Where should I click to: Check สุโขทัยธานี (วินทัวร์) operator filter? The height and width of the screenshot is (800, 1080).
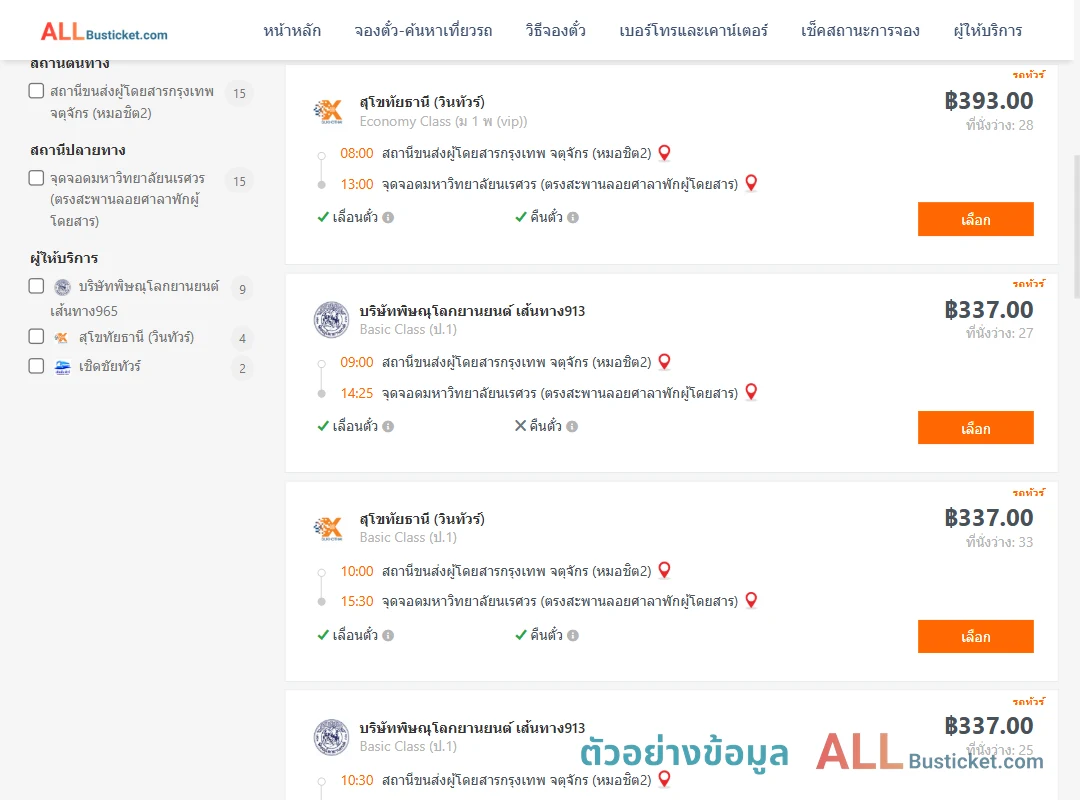tap(37, 336)
